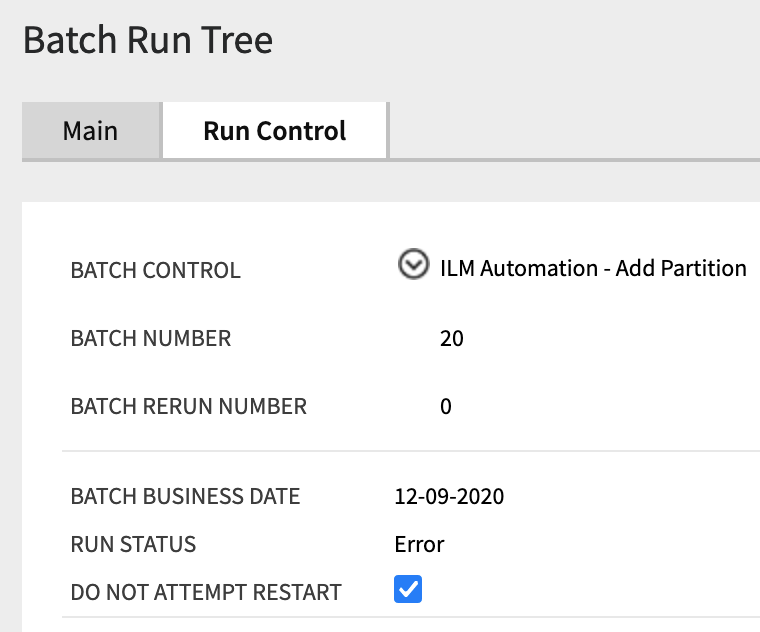Click the BATCH CONTROL field label
Screen dimensions: 760x632
click(x=156, y=271)
